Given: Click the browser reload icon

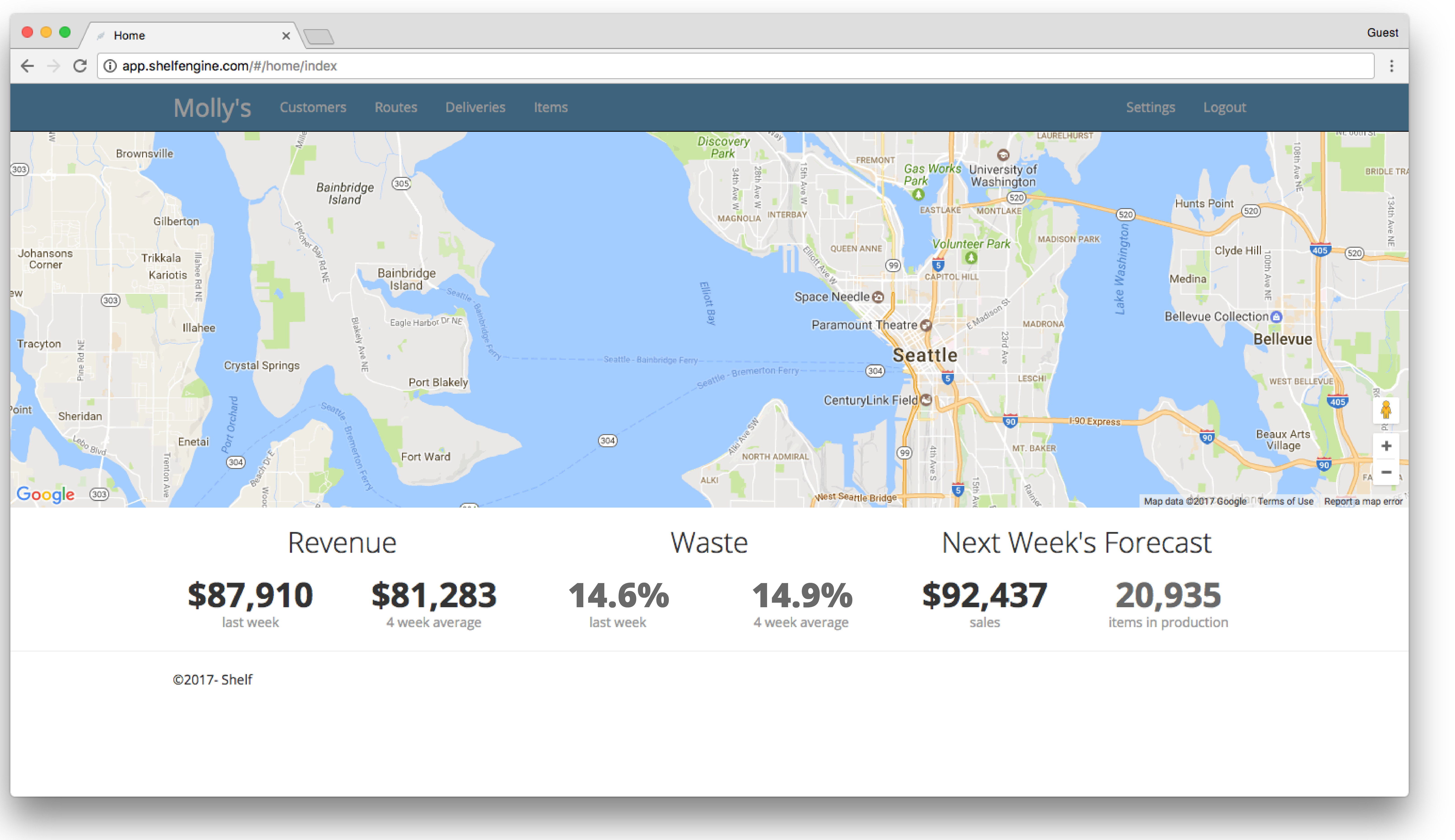Looking at the screenshot, I should 80,66.
